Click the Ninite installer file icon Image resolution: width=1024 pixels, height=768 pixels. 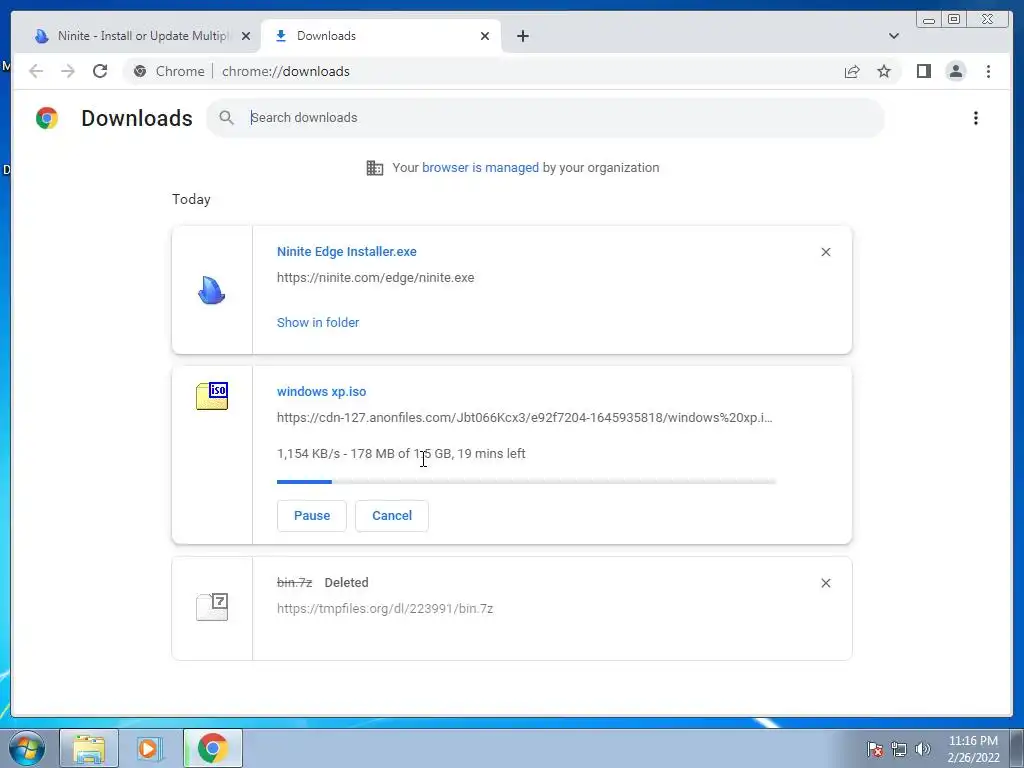point(212,291)
